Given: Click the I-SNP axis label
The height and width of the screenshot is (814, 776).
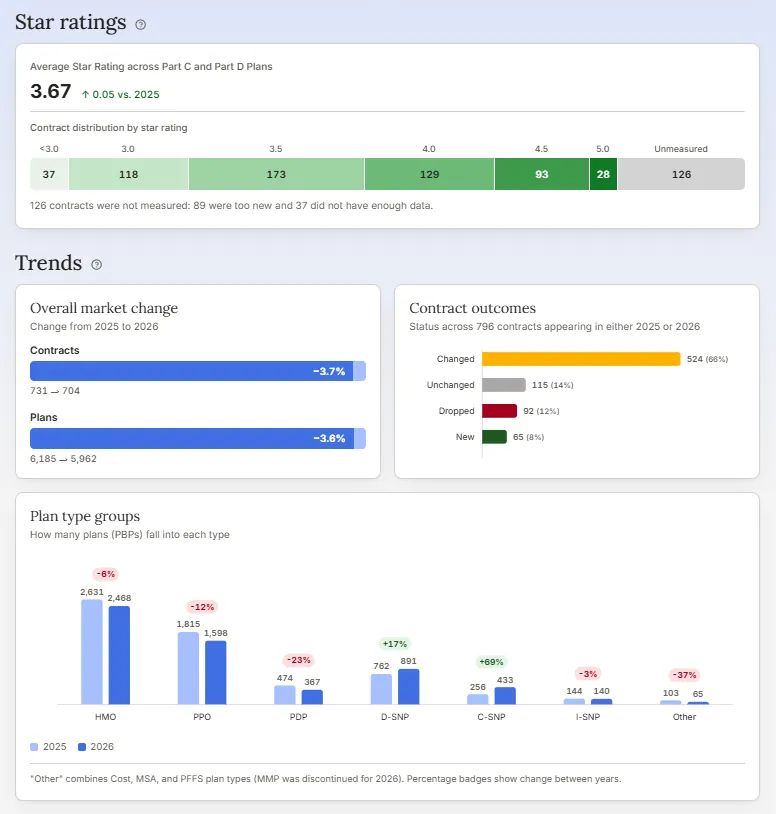Looking at the screenshot, I should point(588,717).
